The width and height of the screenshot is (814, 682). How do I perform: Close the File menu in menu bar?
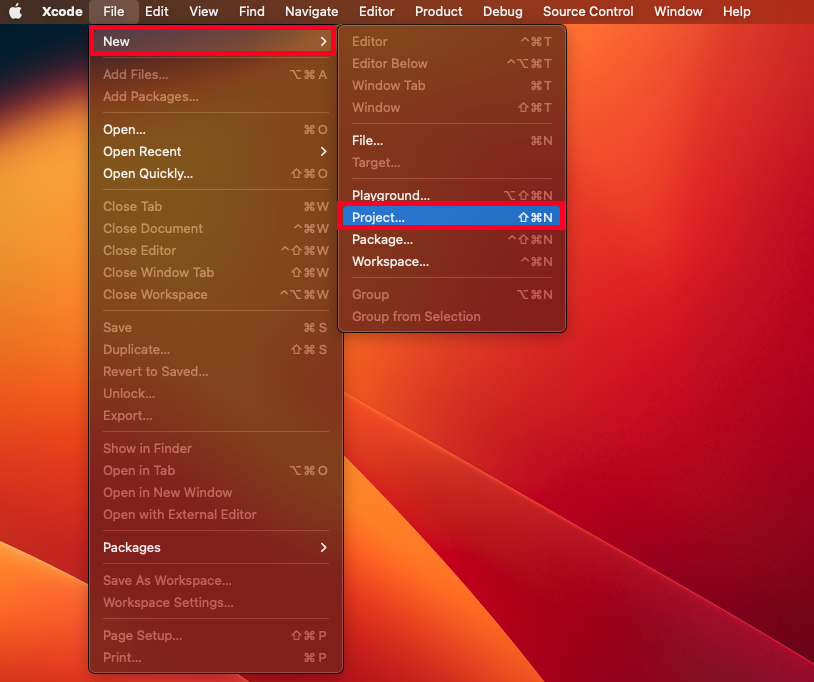[114, 11]
